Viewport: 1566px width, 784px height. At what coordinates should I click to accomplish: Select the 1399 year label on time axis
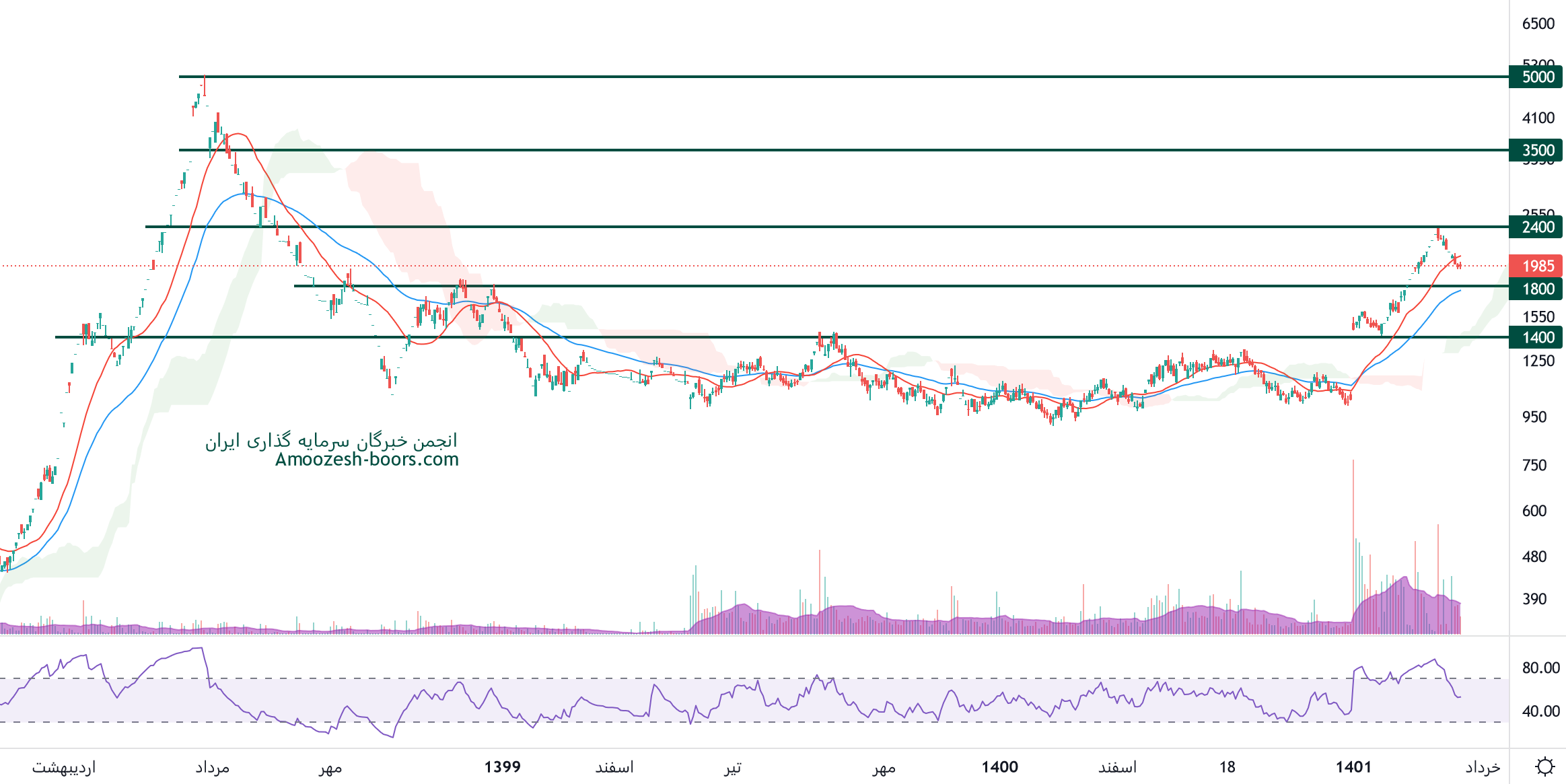(502, 767)
